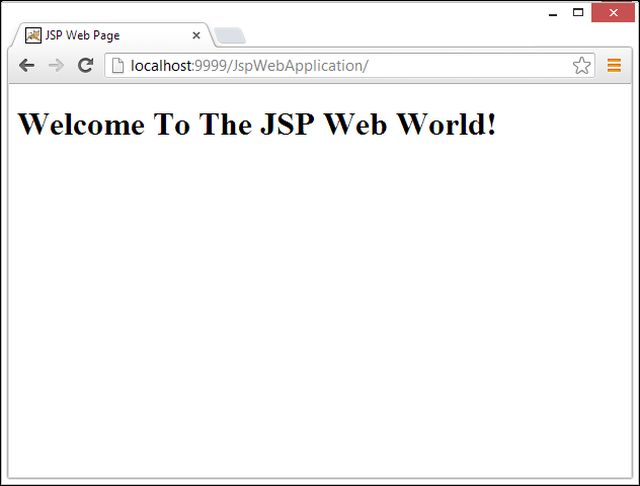Open a new tab with the blank tab button

coord(230,36)
